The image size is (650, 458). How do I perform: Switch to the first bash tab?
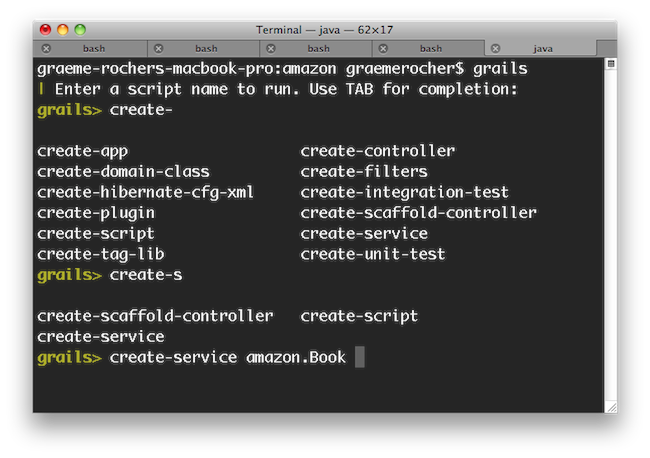click(94, 48)
